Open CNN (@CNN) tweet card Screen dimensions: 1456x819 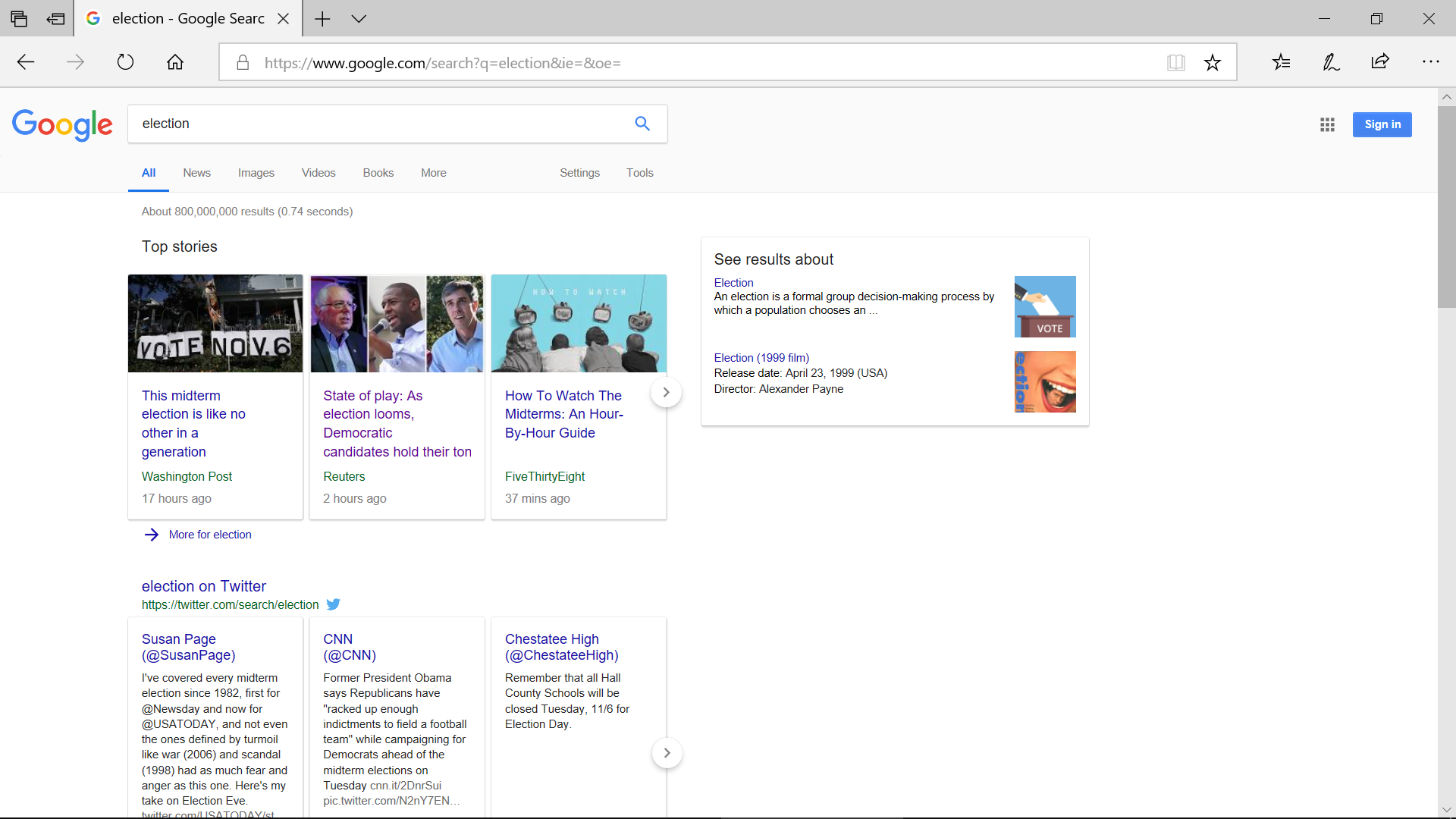click(x=350, y=647)
